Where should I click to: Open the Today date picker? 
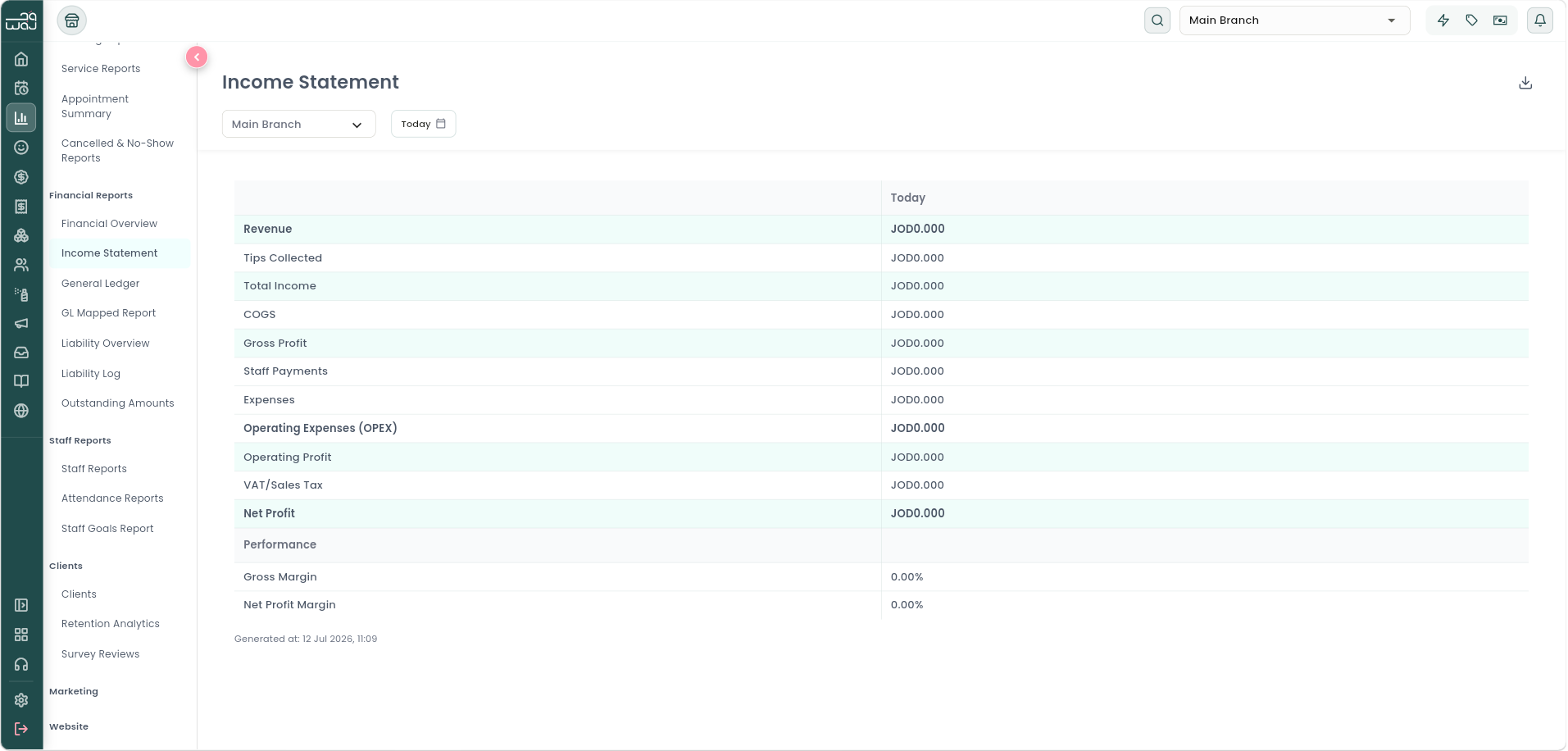(423, 124)
